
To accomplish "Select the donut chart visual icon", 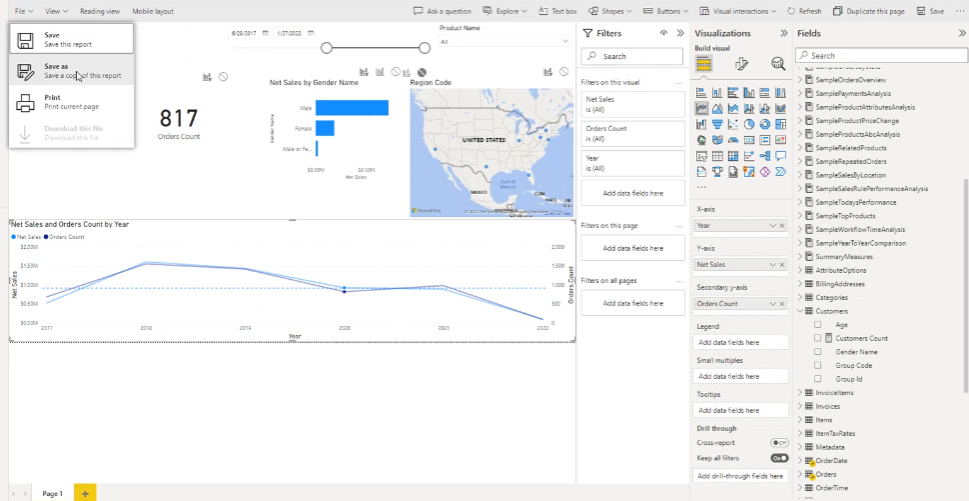I will (x=765, y=124).
